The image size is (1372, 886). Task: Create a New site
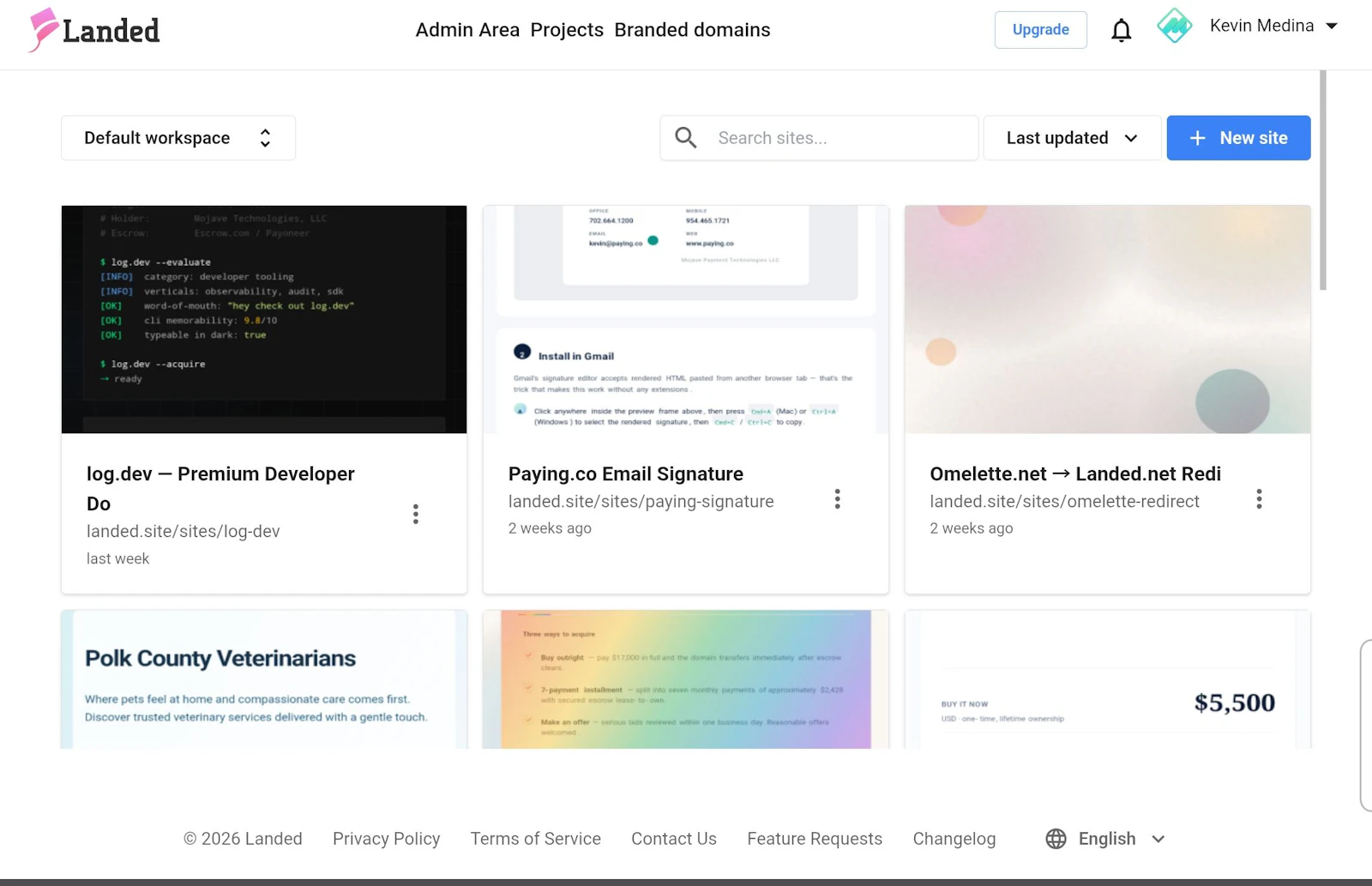[x=1238, y=138]
